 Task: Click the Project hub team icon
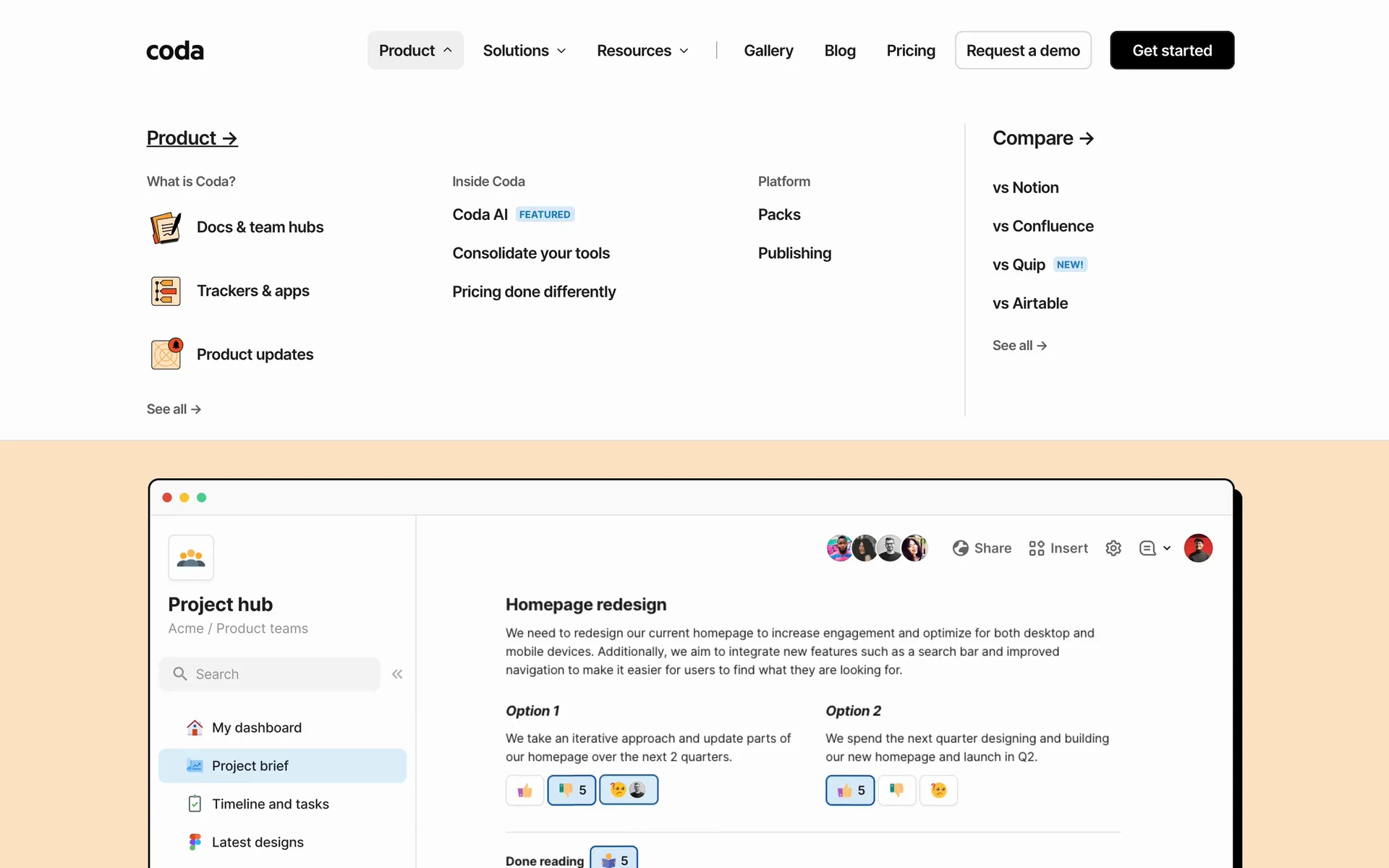191,558
